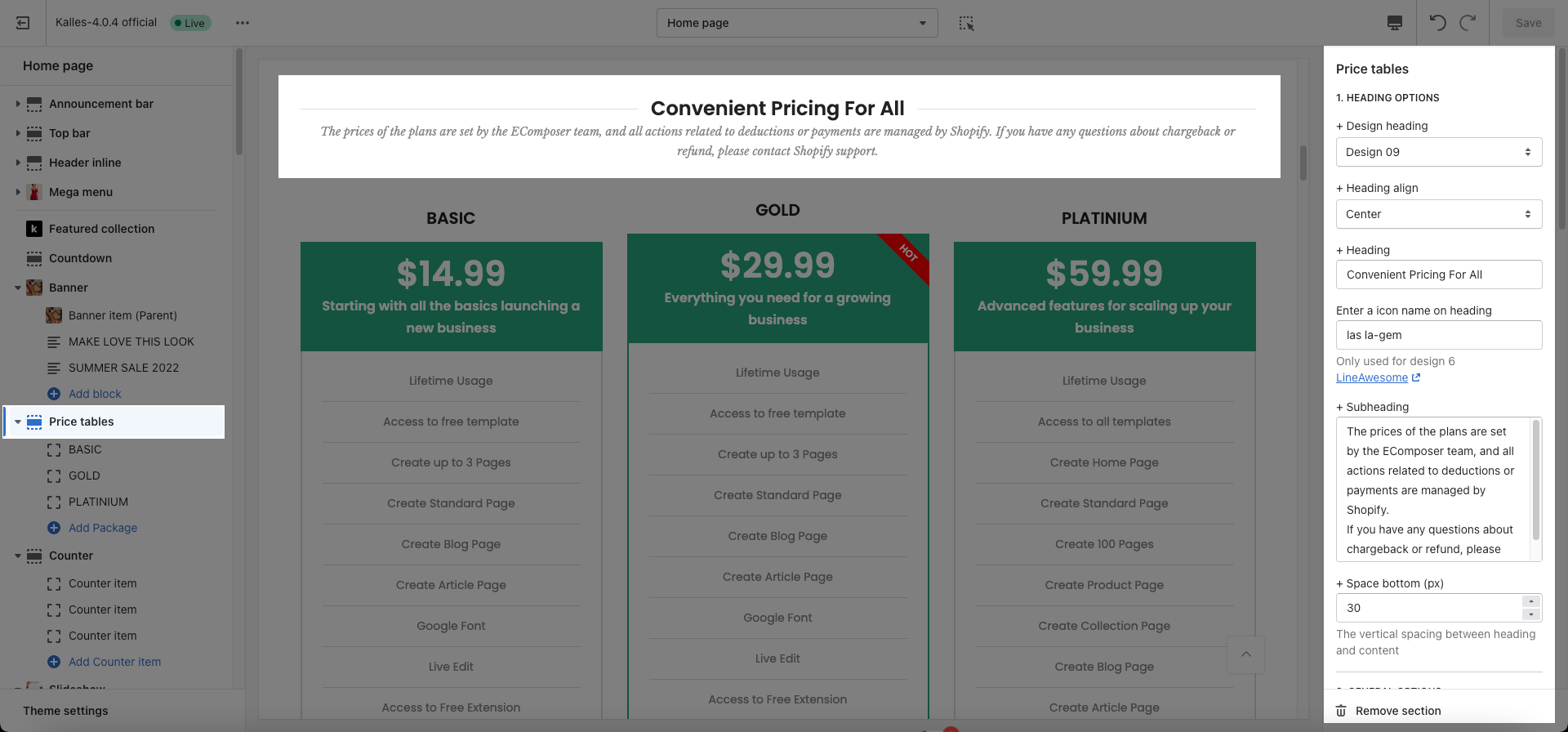Click the Countdown section icon
The width and height of the screenshot is (1568, 732).
[34, 258]
